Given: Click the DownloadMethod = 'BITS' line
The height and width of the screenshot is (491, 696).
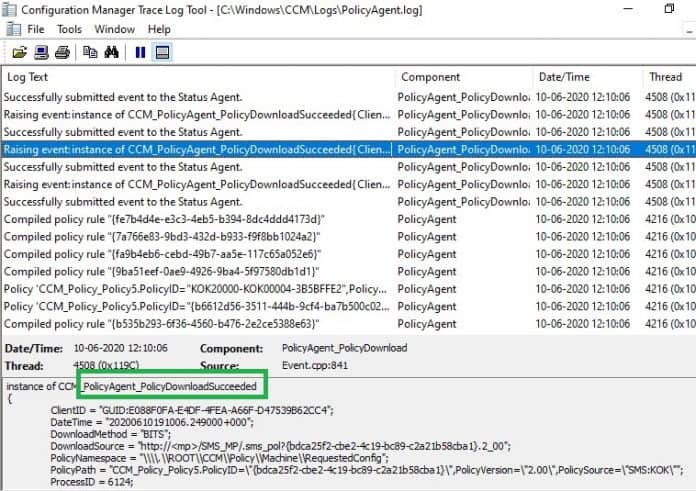Looking at the screenshot, I should click(x=111, y=434).
